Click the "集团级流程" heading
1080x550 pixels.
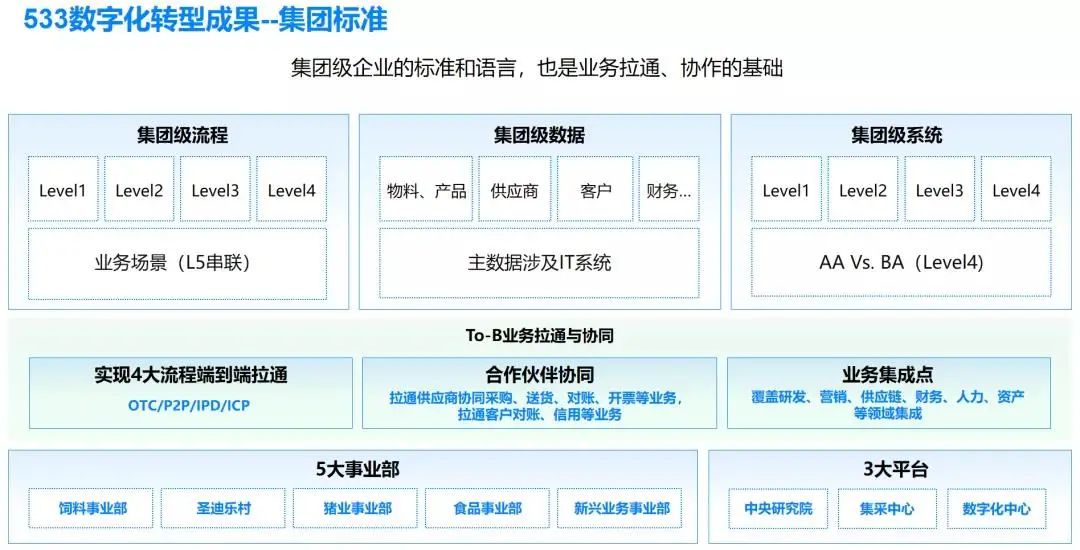tap(182, 135)
